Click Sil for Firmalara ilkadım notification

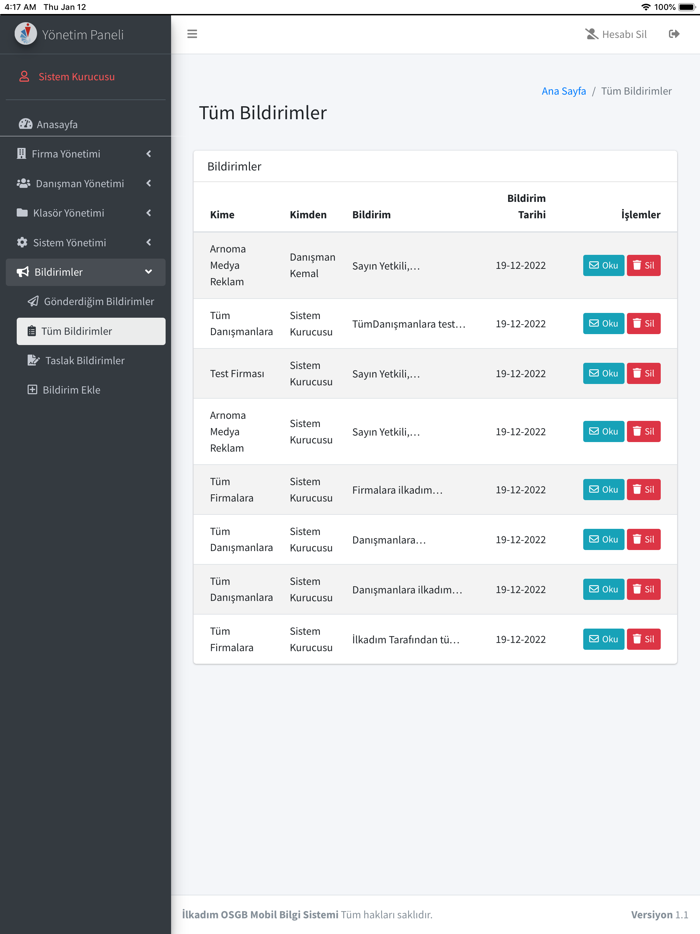coord(643,490)
